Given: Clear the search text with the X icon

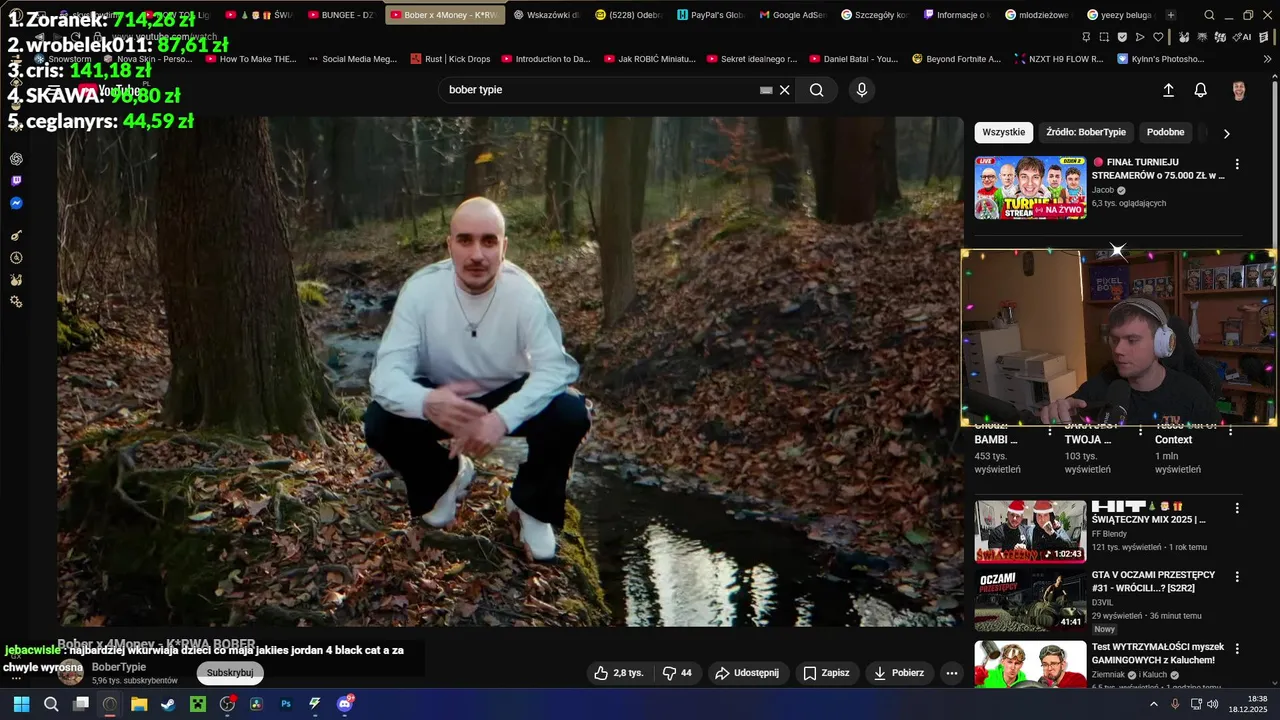Looking at the screenshot, I should (785, 90).
